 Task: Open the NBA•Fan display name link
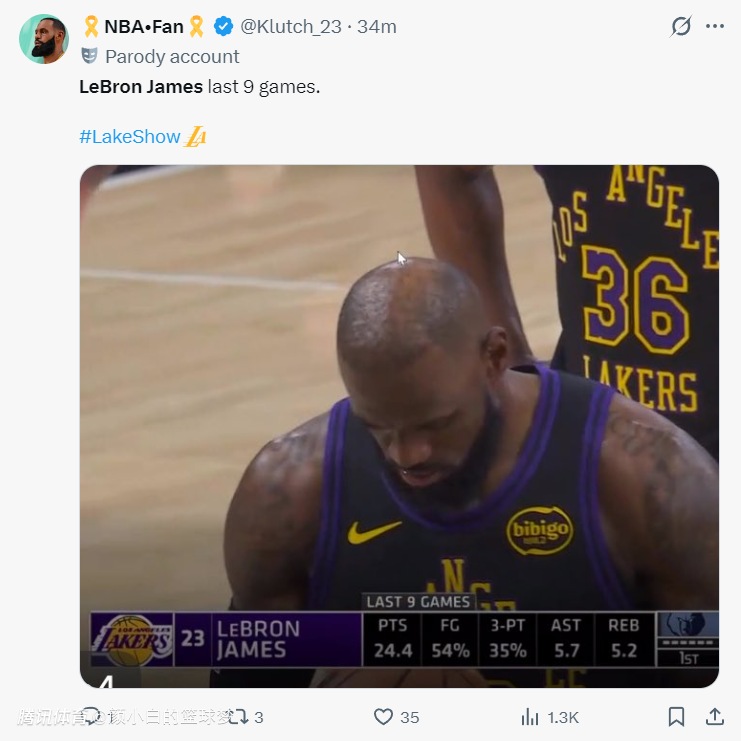[x=144, y=27]
